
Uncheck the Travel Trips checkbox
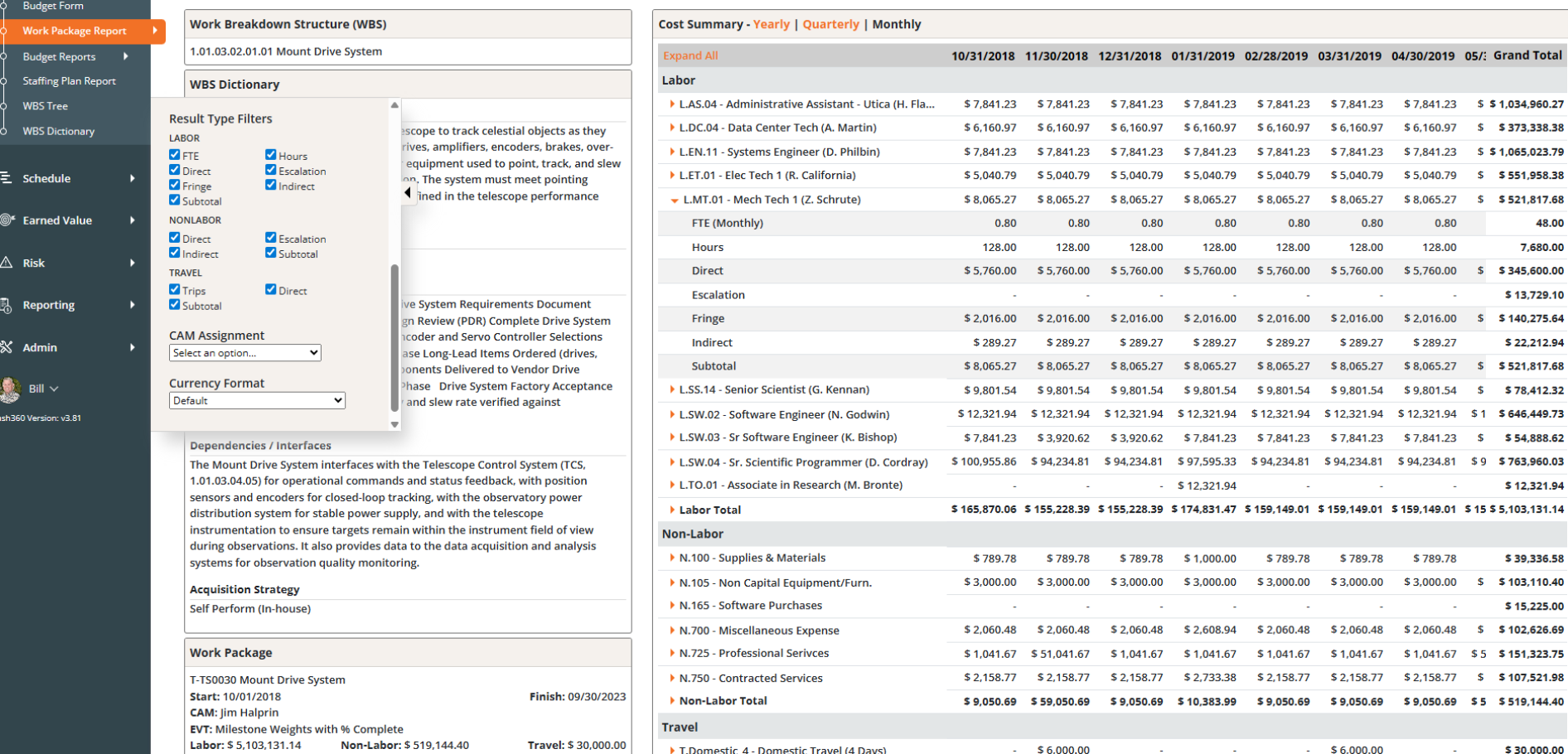(175, 290)
